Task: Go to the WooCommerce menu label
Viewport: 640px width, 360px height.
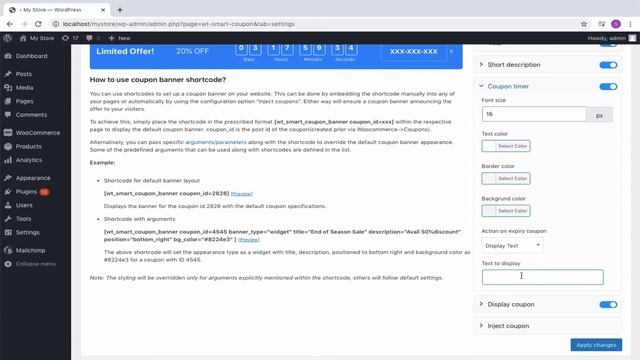Action: [38, 133]
